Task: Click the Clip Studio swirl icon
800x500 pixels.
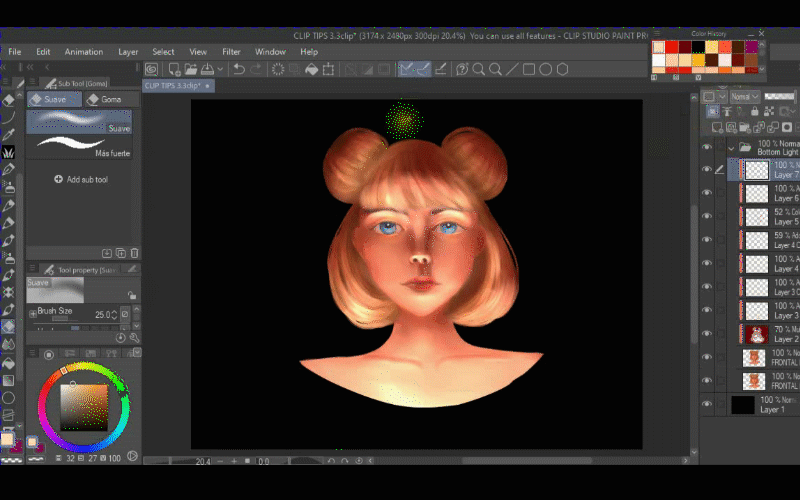Action: point(151,69)
